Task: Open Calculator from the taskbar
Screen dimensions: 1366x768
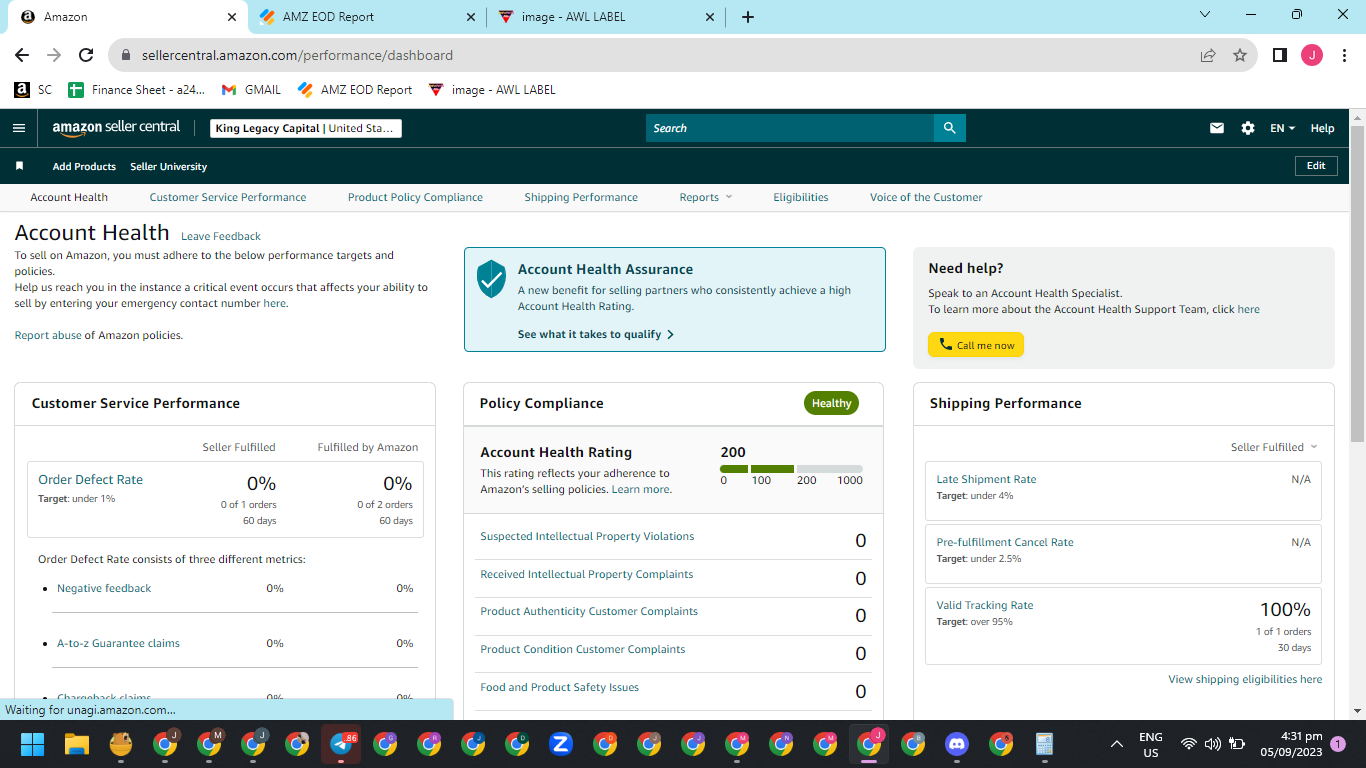Action: 1045,744
